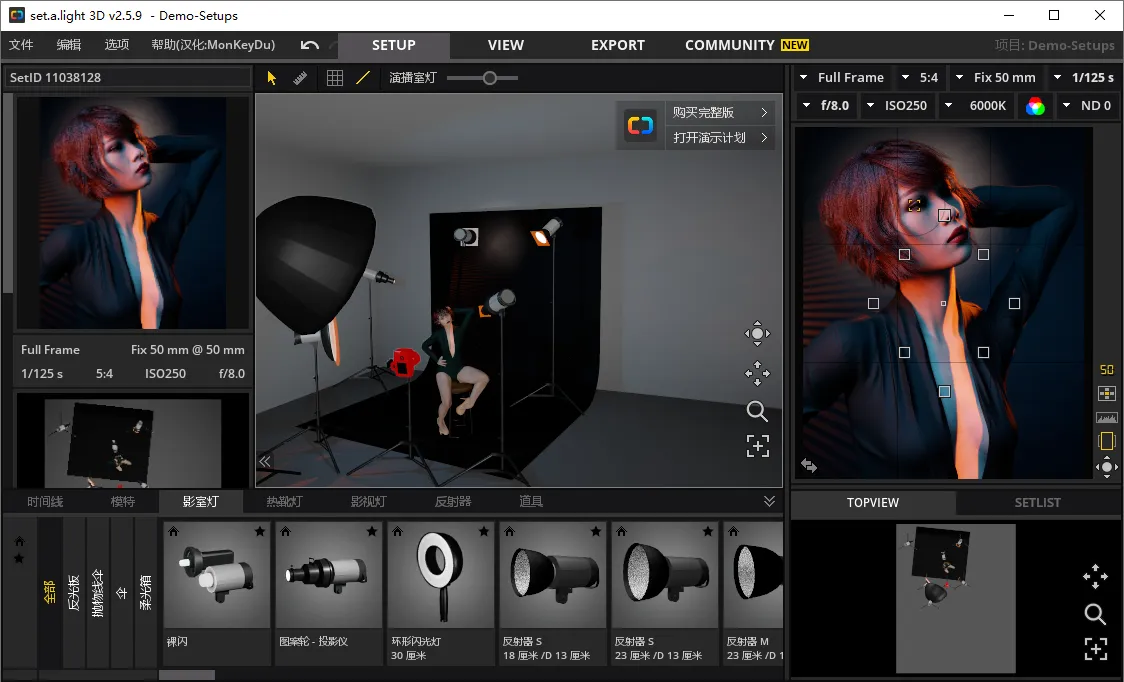The height and width of the screenshot is (682, 1124).
Task: Click the 购买完整版 button
Action: coord(719,113)
